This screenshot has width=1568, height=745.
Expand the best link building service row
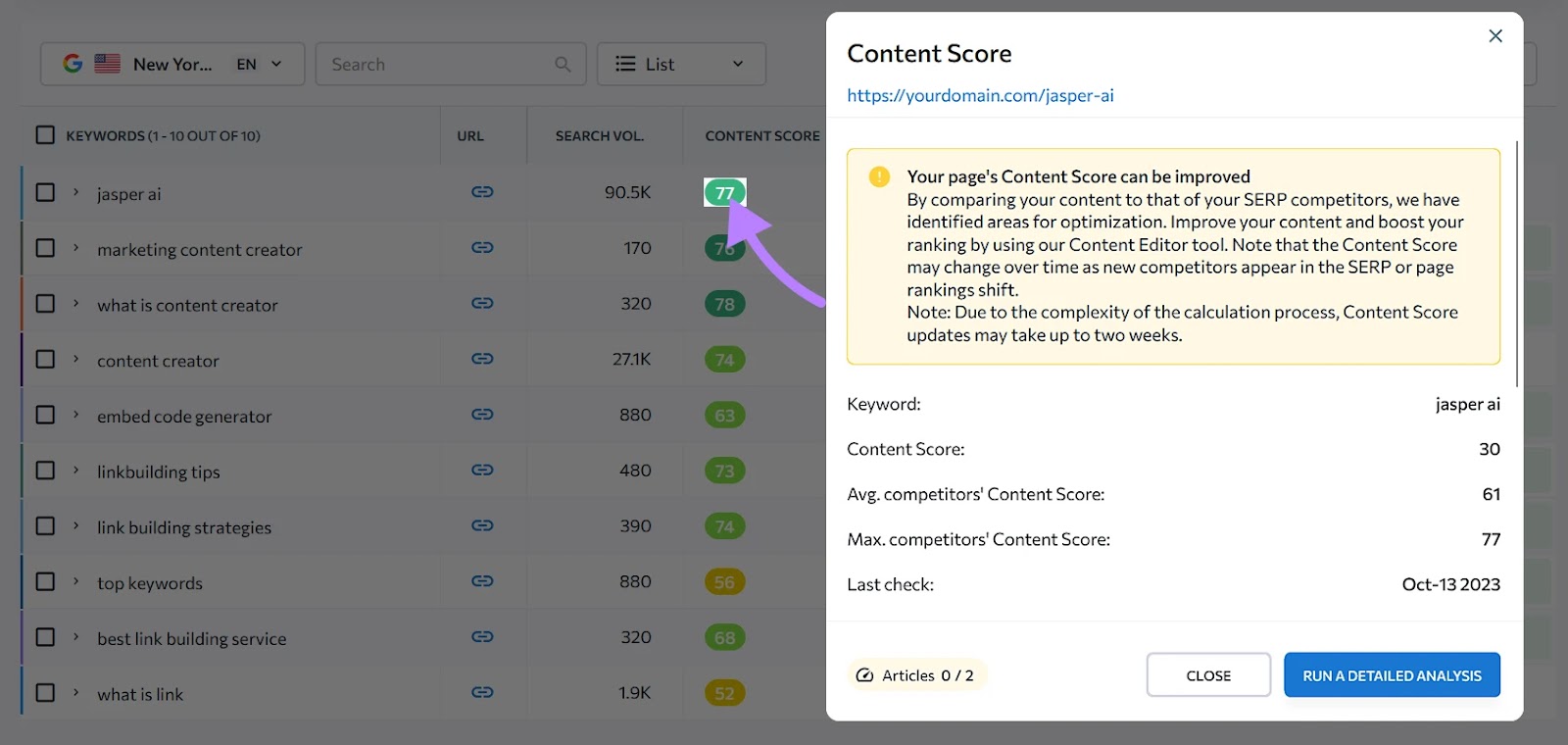(75, 637)
